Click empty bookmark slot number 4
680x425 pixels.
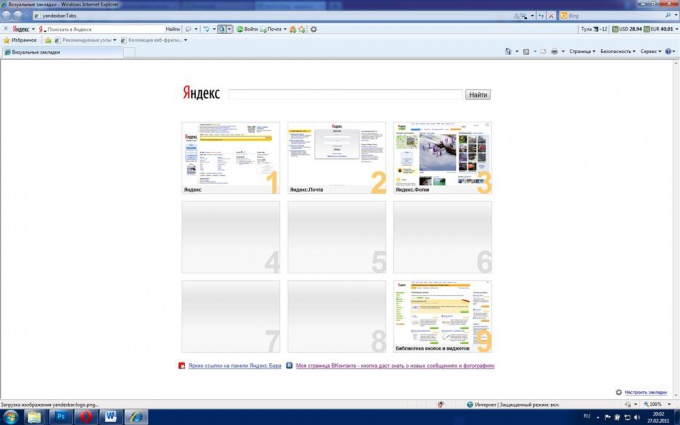(231, 237)
